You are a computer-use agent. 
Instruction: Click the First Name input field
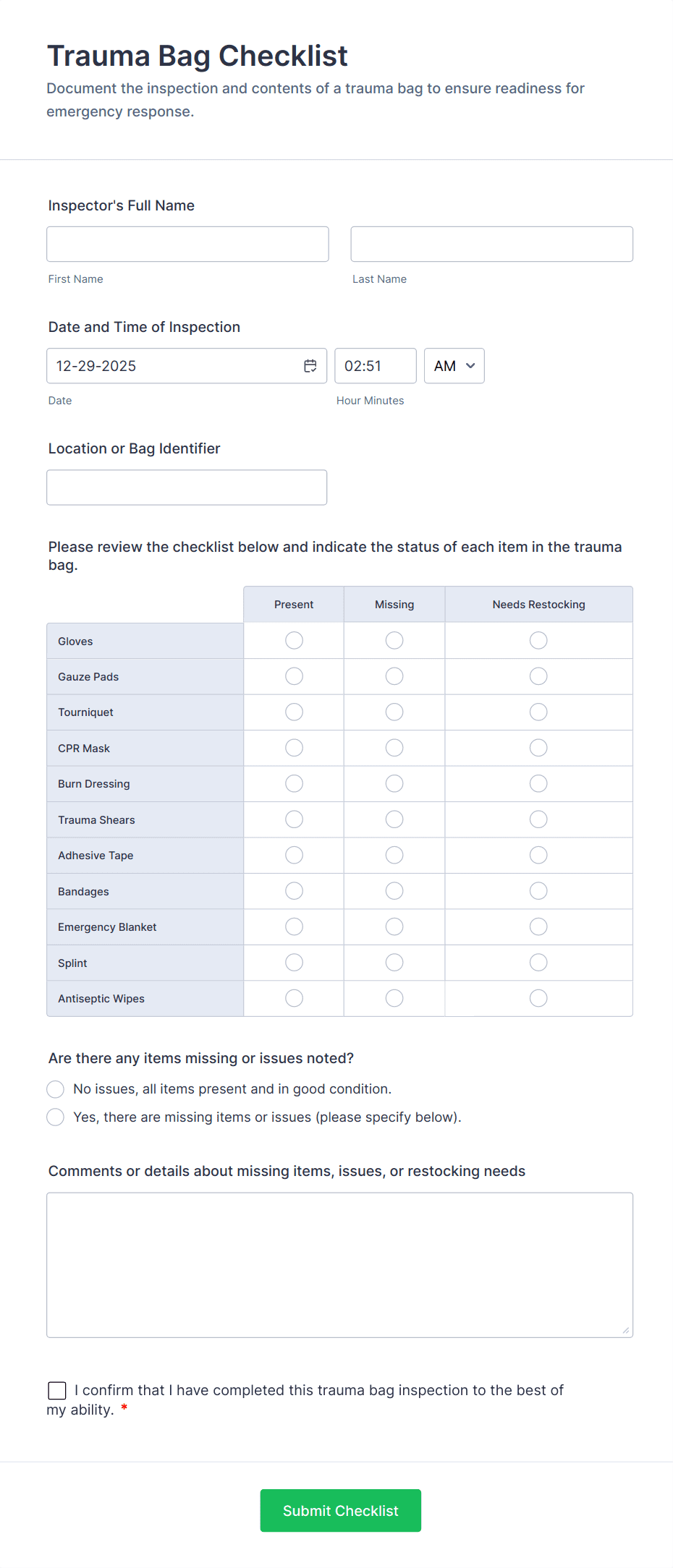pos(187,244)
